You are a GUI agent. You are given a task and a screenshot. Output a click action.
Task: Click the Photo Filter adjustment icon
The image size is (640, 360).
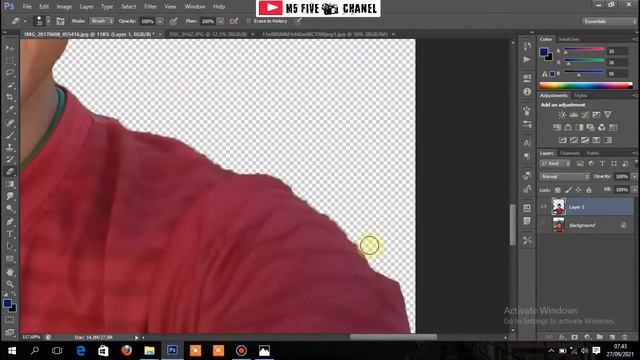tap(590, 127)
